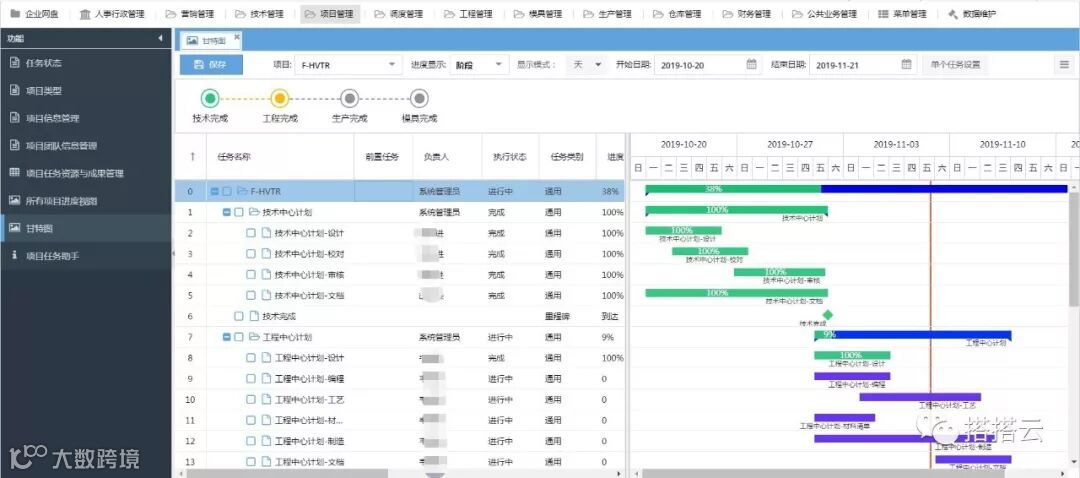Open the 显示模式 天 dropdown
Image resolution: width=1080 pixels, height=478 pixels.
tap(586, 65)
